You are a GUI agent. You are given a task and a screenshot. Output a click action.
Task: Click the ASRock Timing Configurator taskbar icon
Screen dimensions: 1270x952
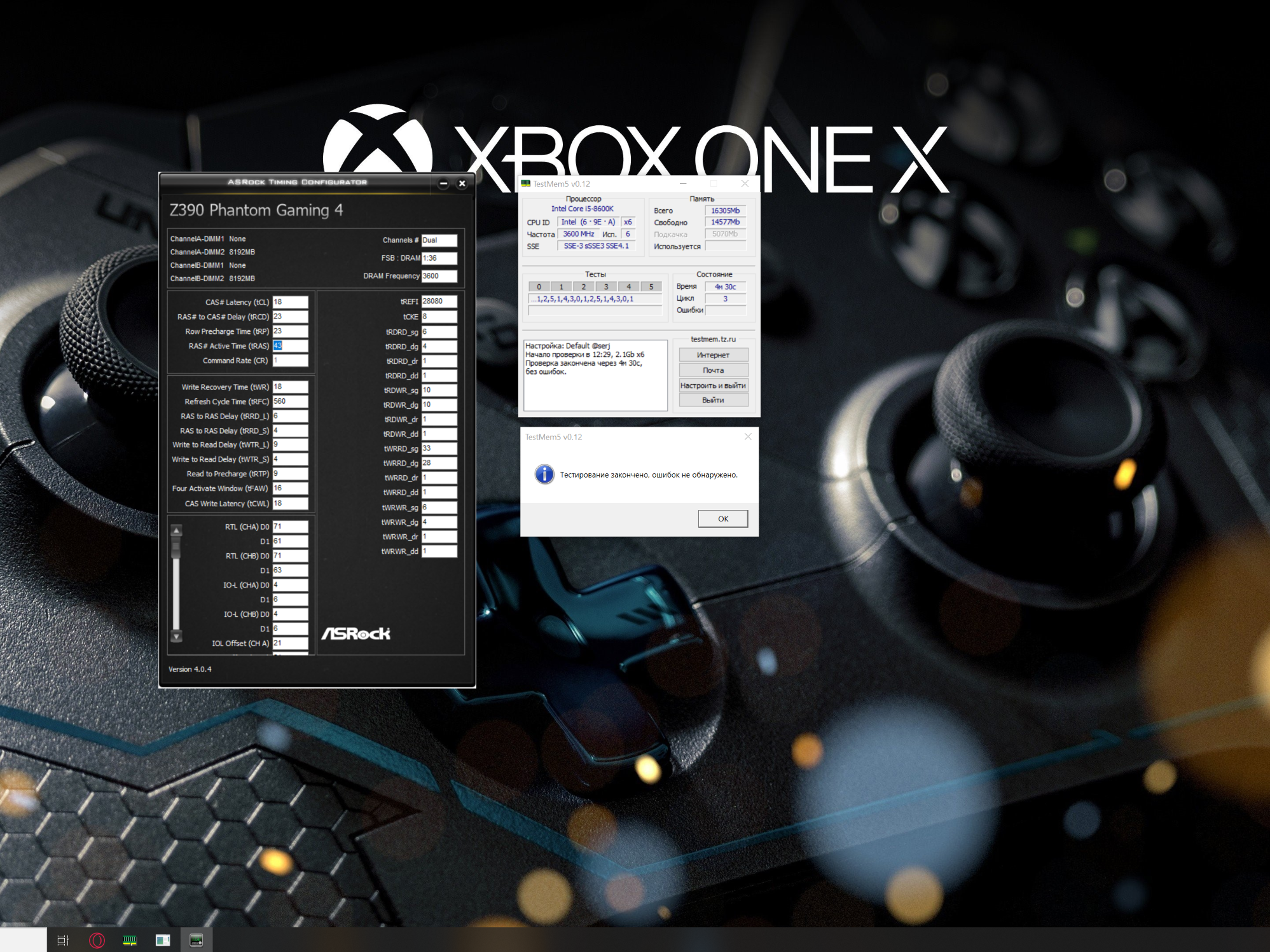click(x=196, y=940)
